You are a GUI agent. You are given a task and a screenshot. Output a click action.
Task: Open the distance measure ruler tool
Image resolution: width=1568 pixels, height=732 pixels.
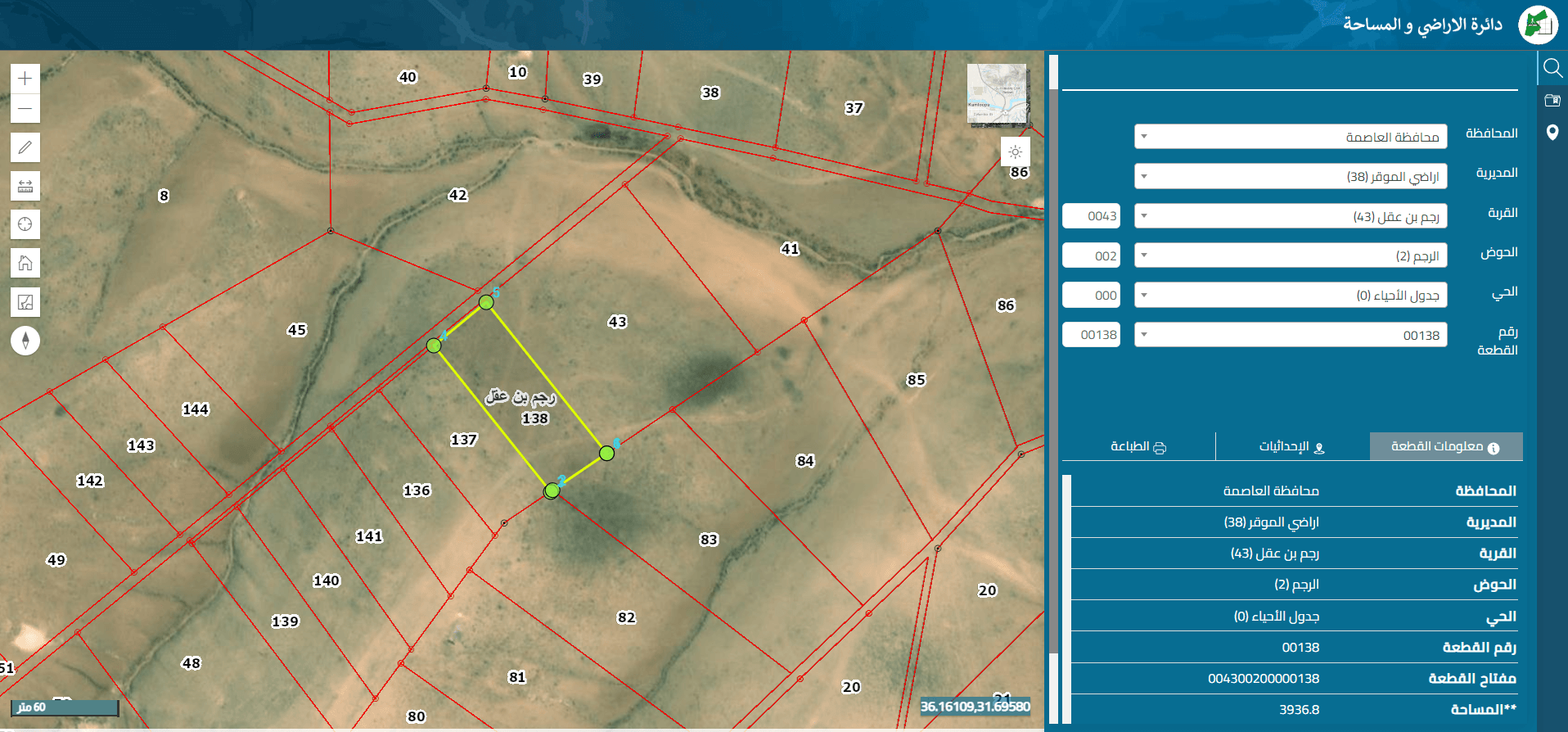25,186
